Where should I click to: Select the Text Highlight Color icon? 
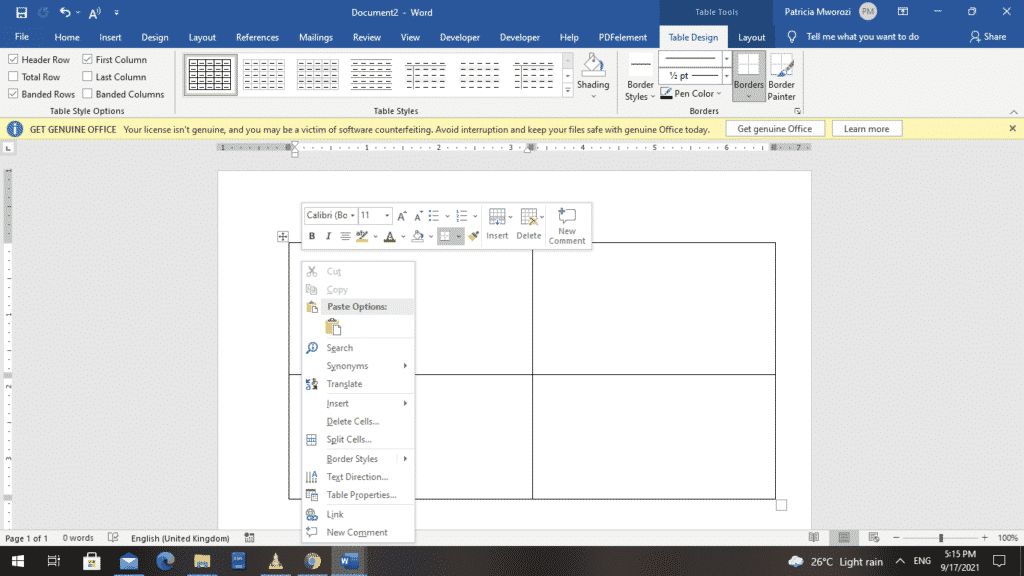(x=363, y=236)
